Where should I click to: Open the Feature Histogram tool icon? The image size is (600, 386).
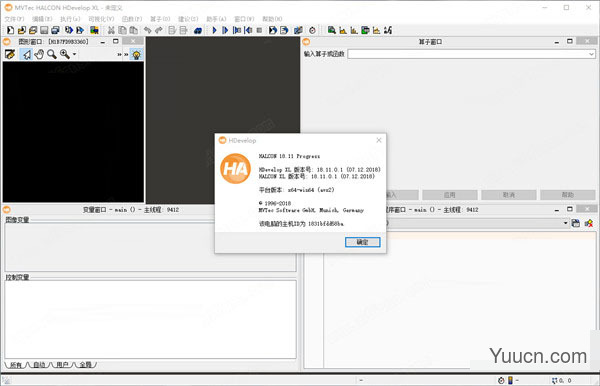coord(354,30)
